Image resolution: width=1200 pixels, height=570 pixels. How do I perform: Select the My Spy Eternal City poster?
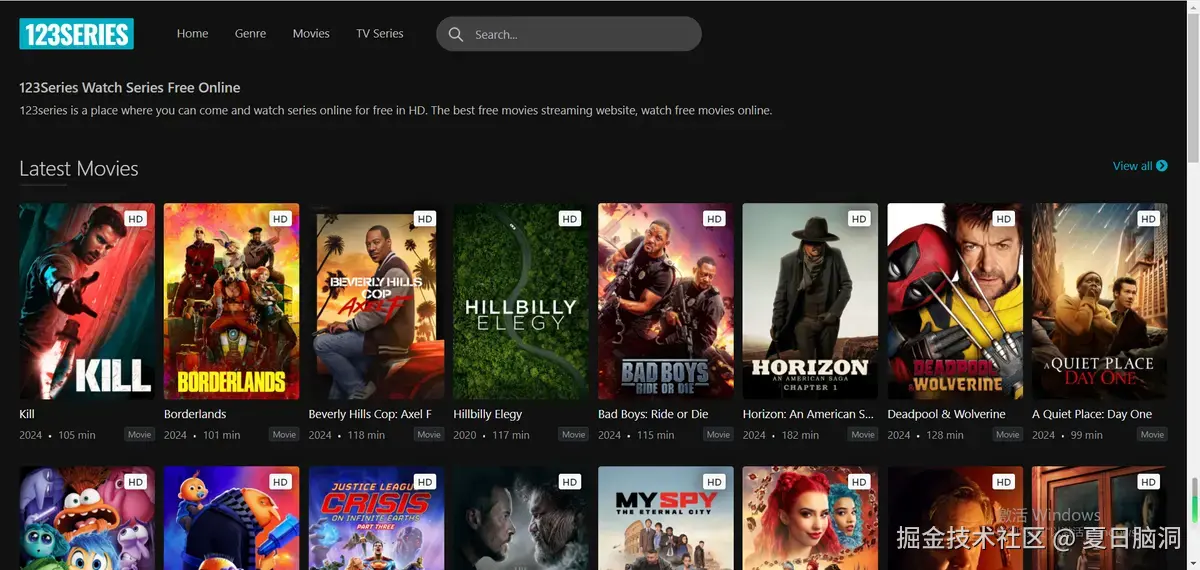(666, 518)
